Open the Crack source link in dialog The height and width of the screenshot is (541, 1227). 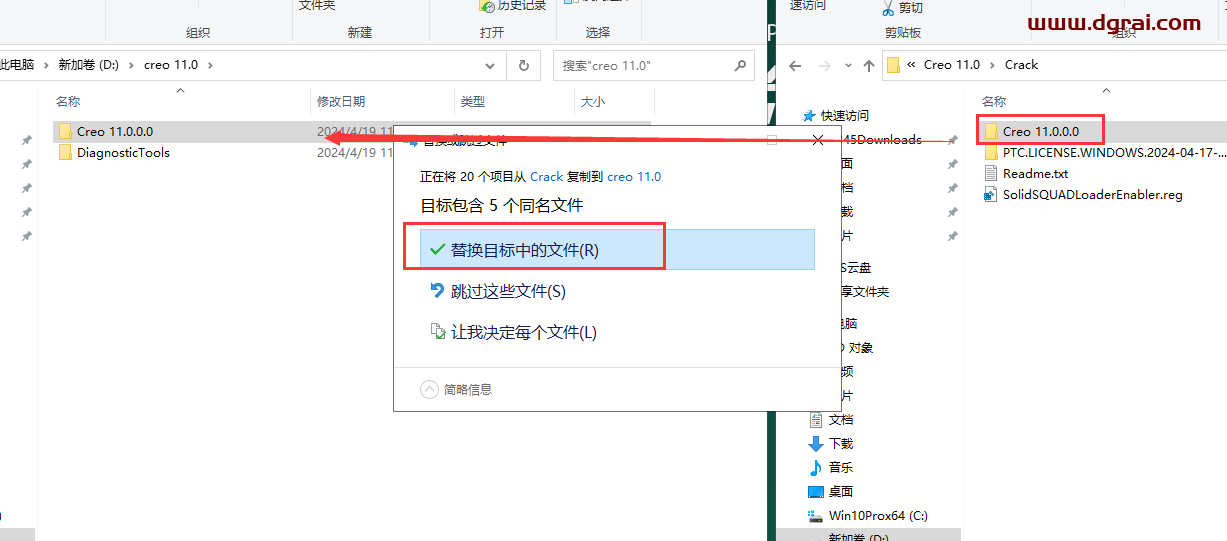click(546, 176)
